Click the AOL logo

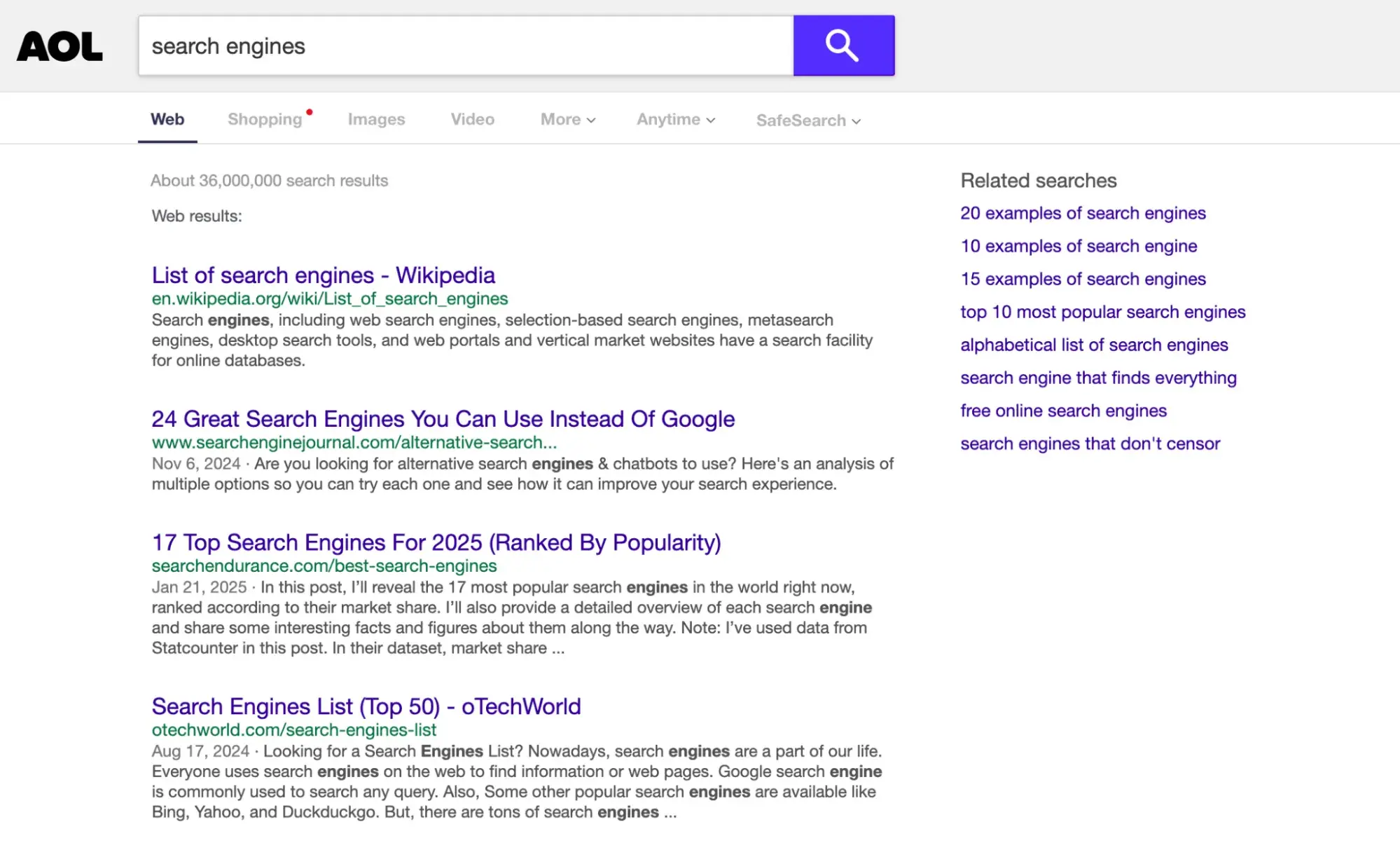click(60, 46)
